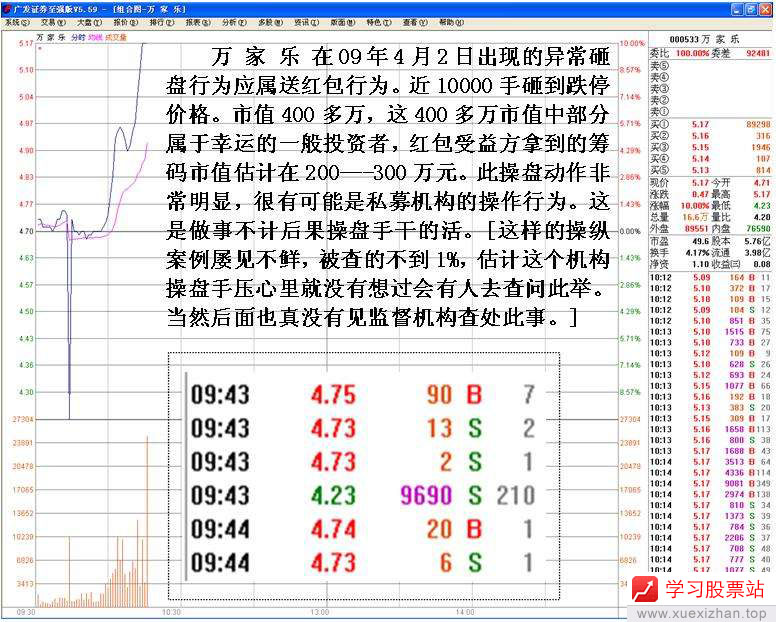Click the 买② bid price 5.16

tap(700, 136)
